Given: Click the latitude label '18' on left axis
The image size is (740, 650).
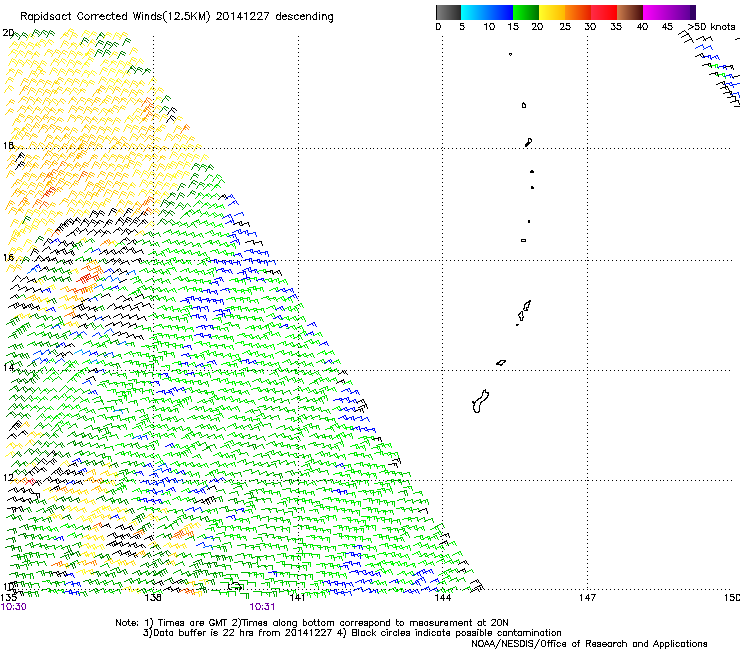Looking at the screenshot, I should click(x=8, y=145).
